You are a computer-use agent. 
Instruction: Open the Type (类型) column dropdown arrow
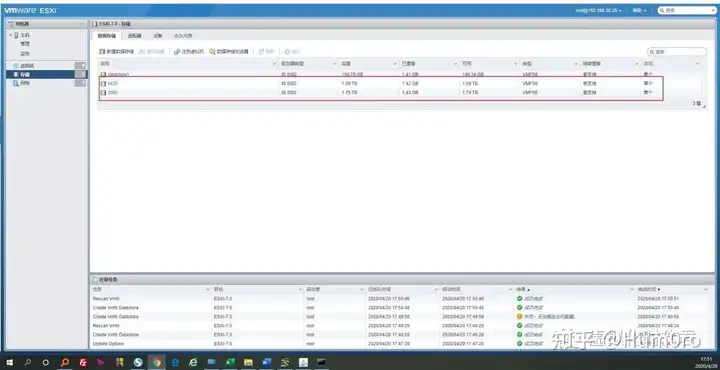coord(576,64)
